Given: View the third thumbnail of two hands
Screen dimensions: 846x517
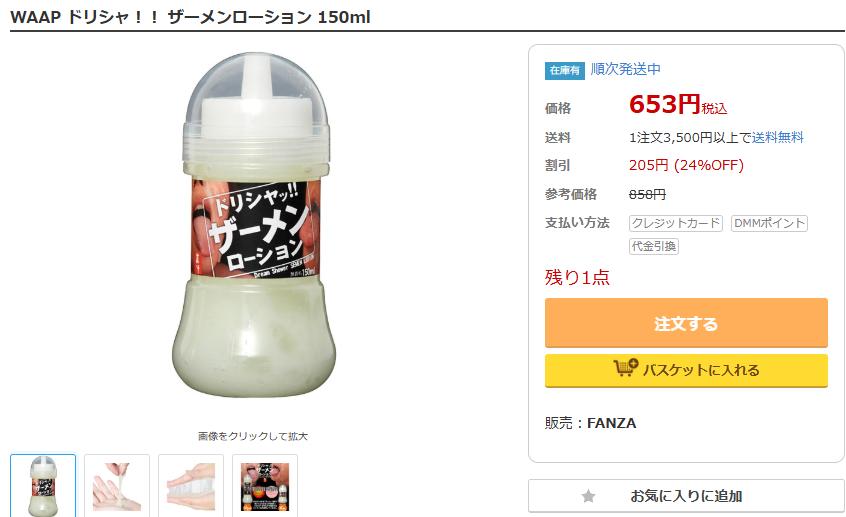Looking at the screenshot, I should point(191,486).
